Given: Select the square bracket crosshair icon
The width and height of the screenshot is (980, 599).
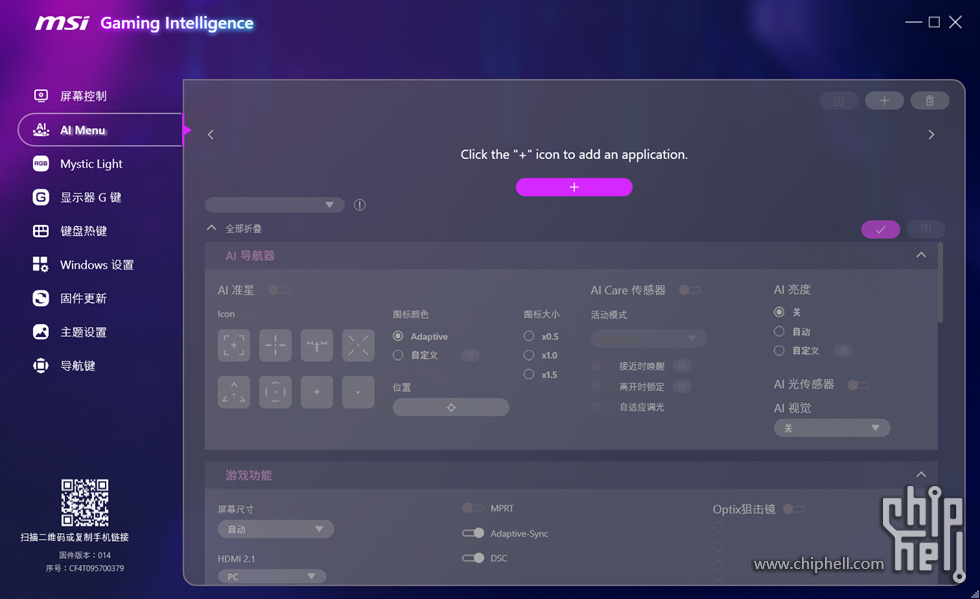Looking at the screenshot, I should [x=234, y=345].
